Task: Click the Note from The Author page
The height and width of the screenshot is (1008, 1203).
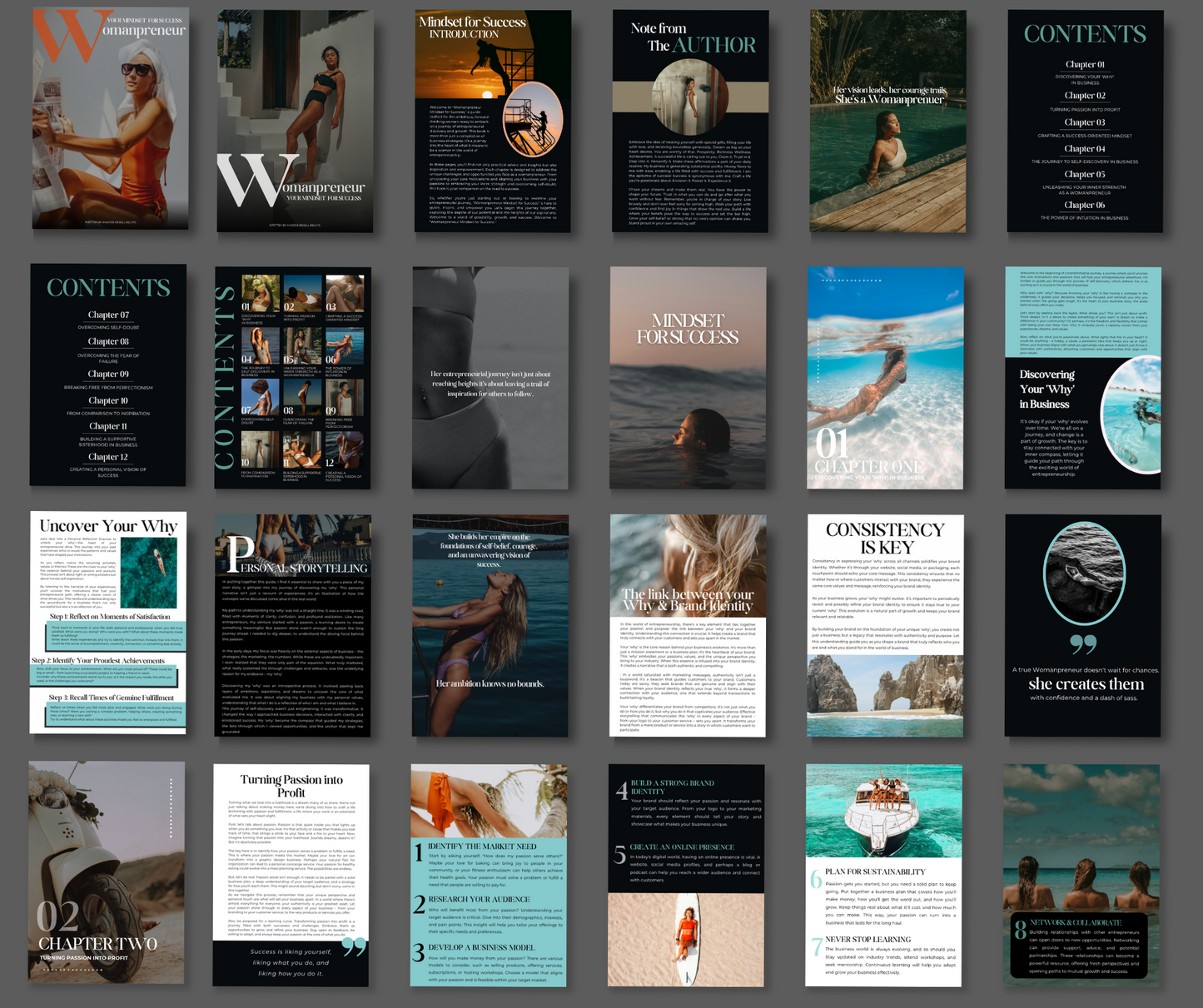Action: point(690,122)
